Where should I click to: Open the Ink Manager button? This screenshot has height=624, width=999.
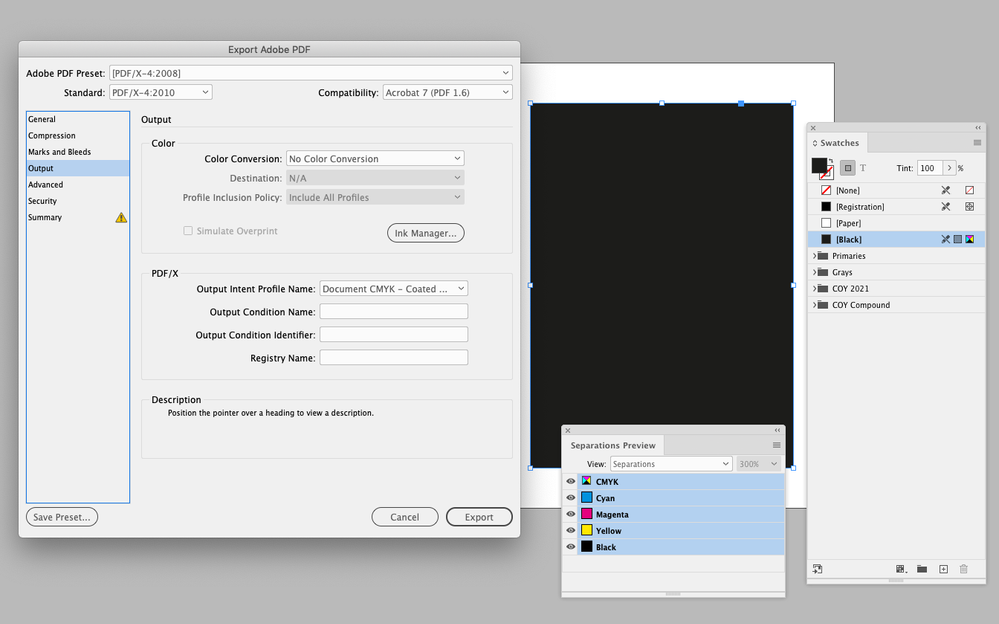pos(426,233)
